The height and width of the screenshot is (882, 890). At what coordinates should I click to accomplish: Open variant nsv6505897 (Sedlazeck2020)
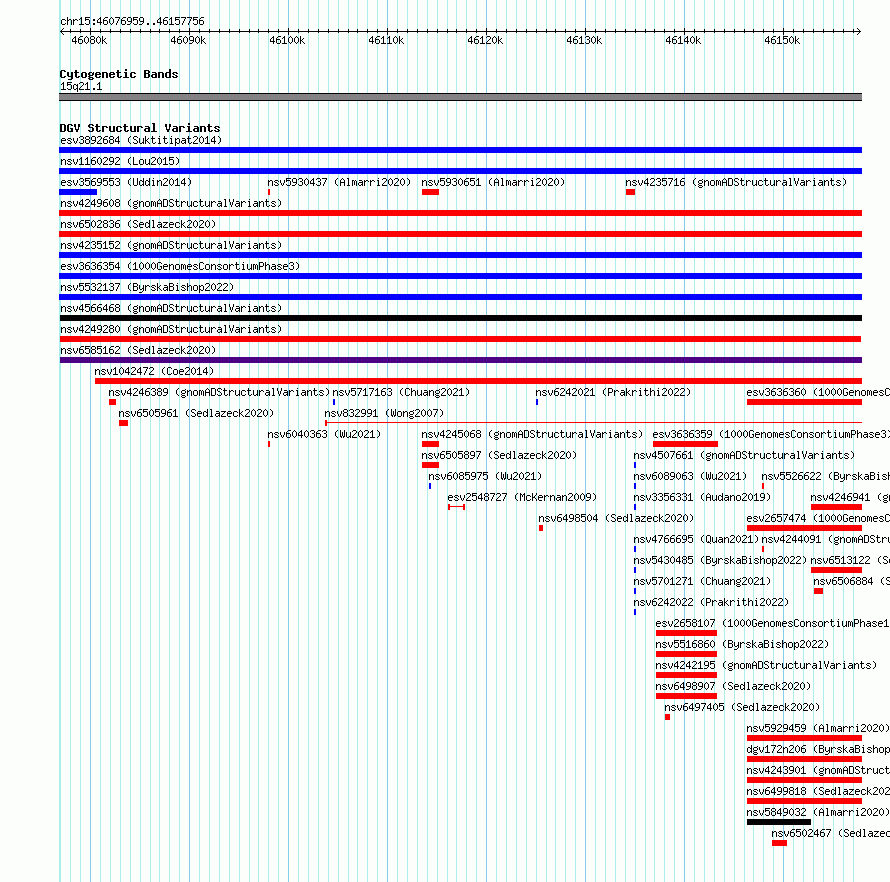click(499, 455)
